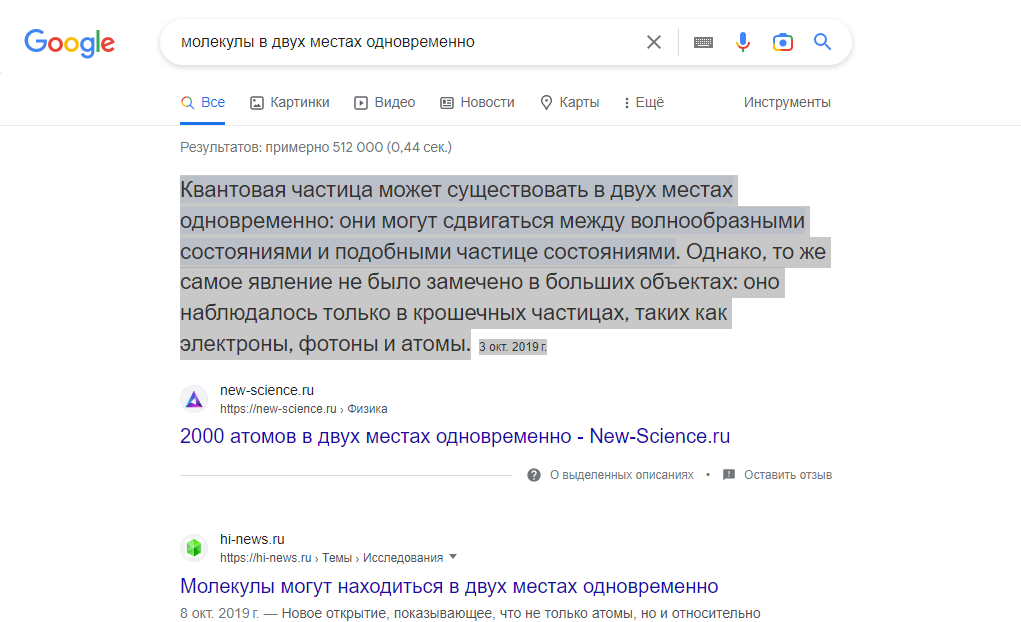1021x622 pixels.
Task: Open the https://hi-news.ru › Темы › Исследования breadcrumb
Action: click(x=331, y=558)
